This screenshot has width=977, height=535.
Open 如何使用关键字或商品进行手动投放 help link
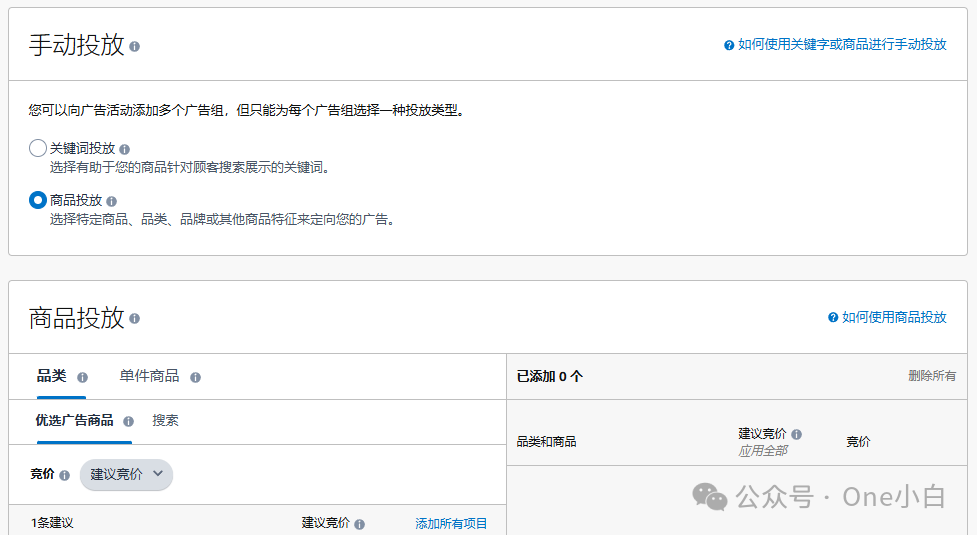[x=841, y=45]
